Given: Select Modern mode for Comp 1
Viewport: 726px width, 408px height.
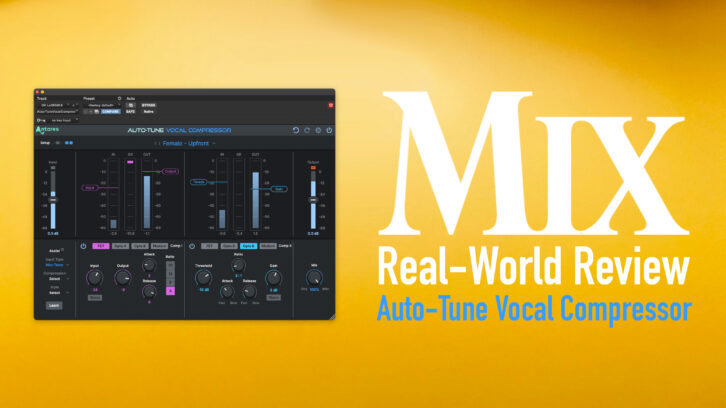Looking at the screenshot, I should pyautogui.click(x=159, y=246).
